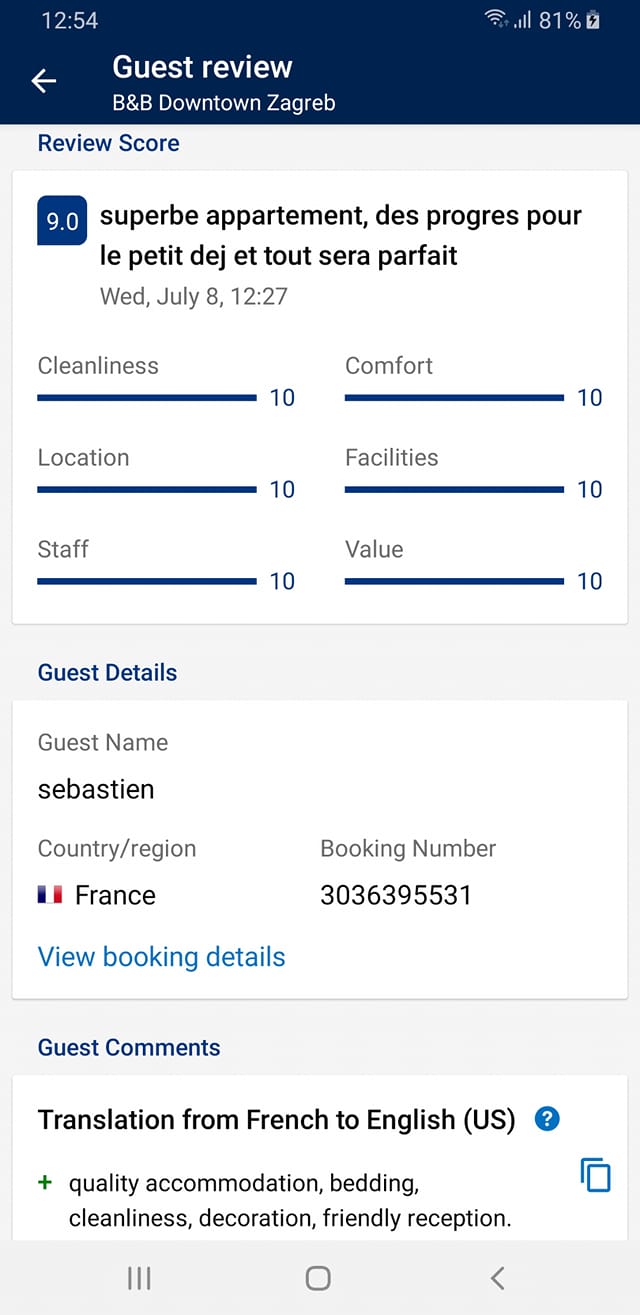Tap the Facilities score bar
The height and width of the screenshot is (1315, 640).
[x=454, y=490]
